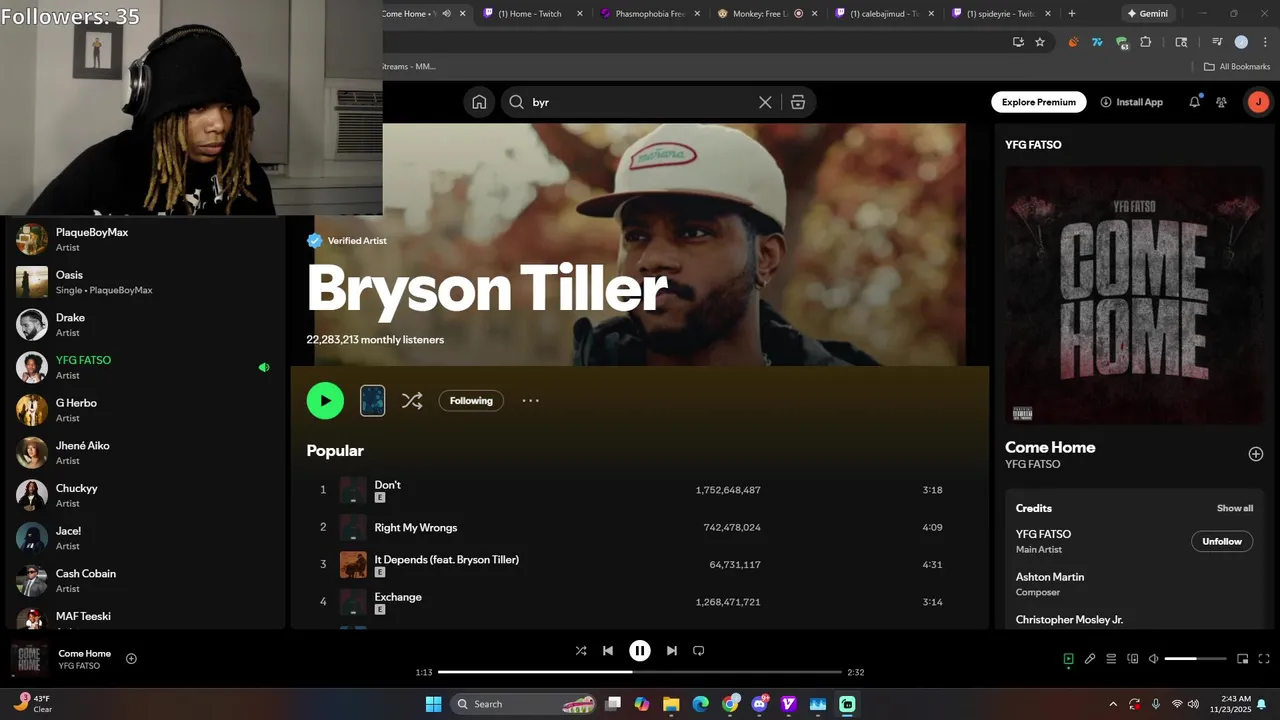Open a new browser tab
The width and height of the screenshot is (1280, 720).
(1072, 14)
